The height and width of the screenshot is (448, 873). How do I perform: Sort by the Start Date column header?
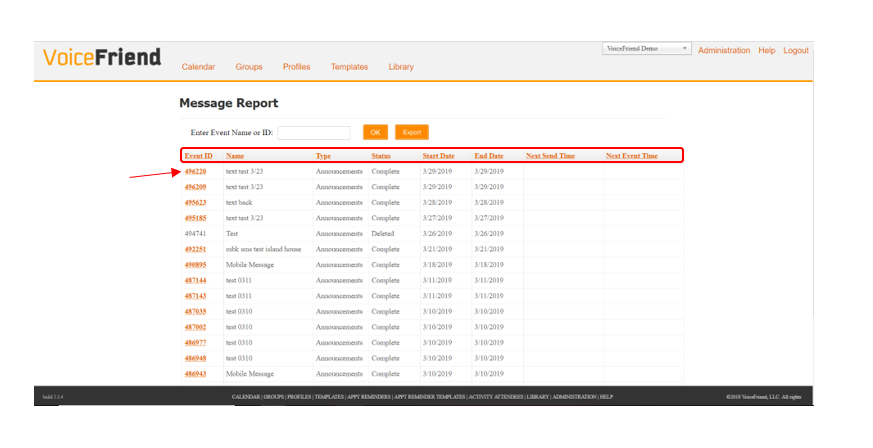[438, 156]
